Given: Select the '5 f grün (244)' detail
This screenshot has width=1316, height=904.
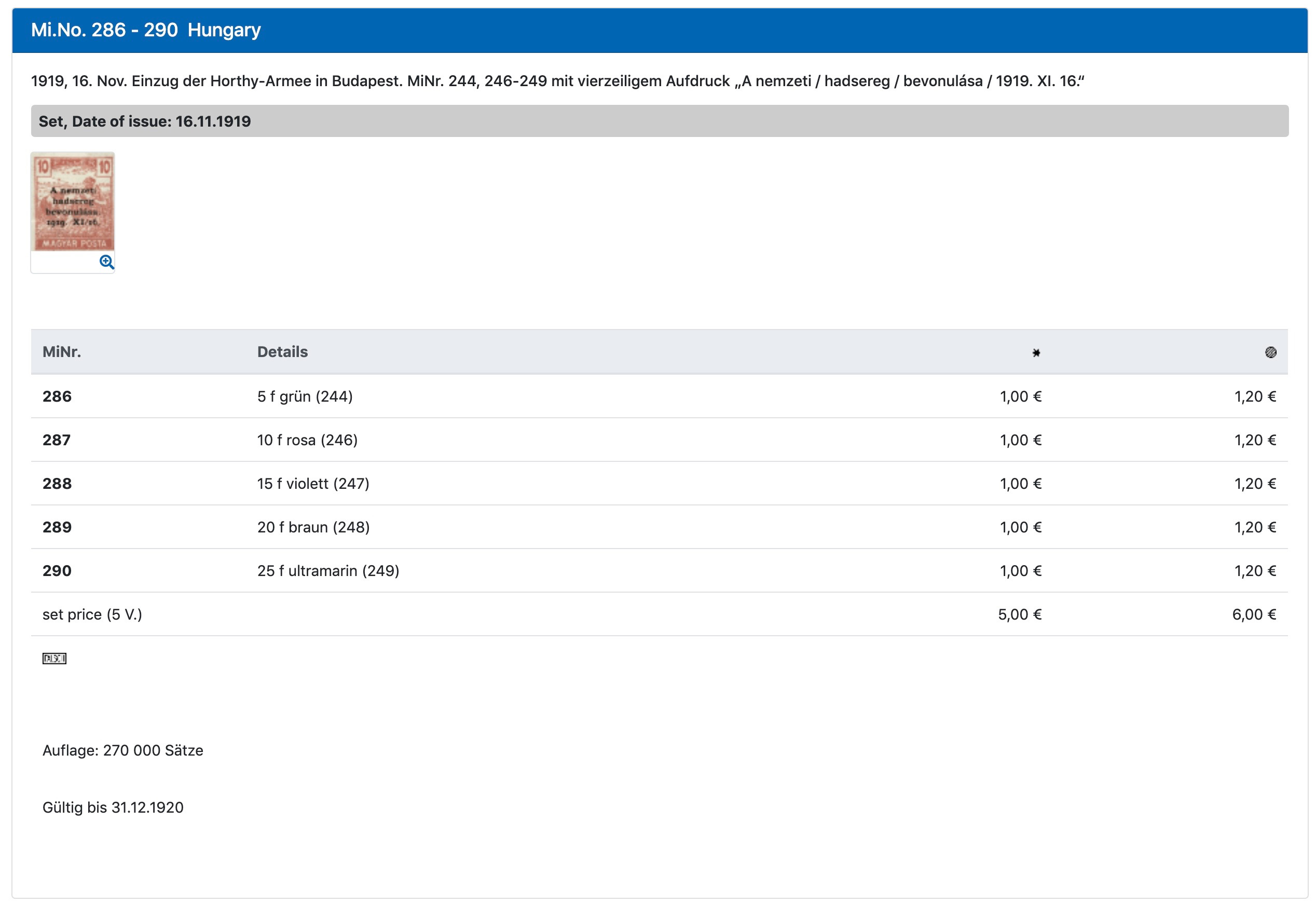Looking at the screenshot, I should (x=305, y=396).
